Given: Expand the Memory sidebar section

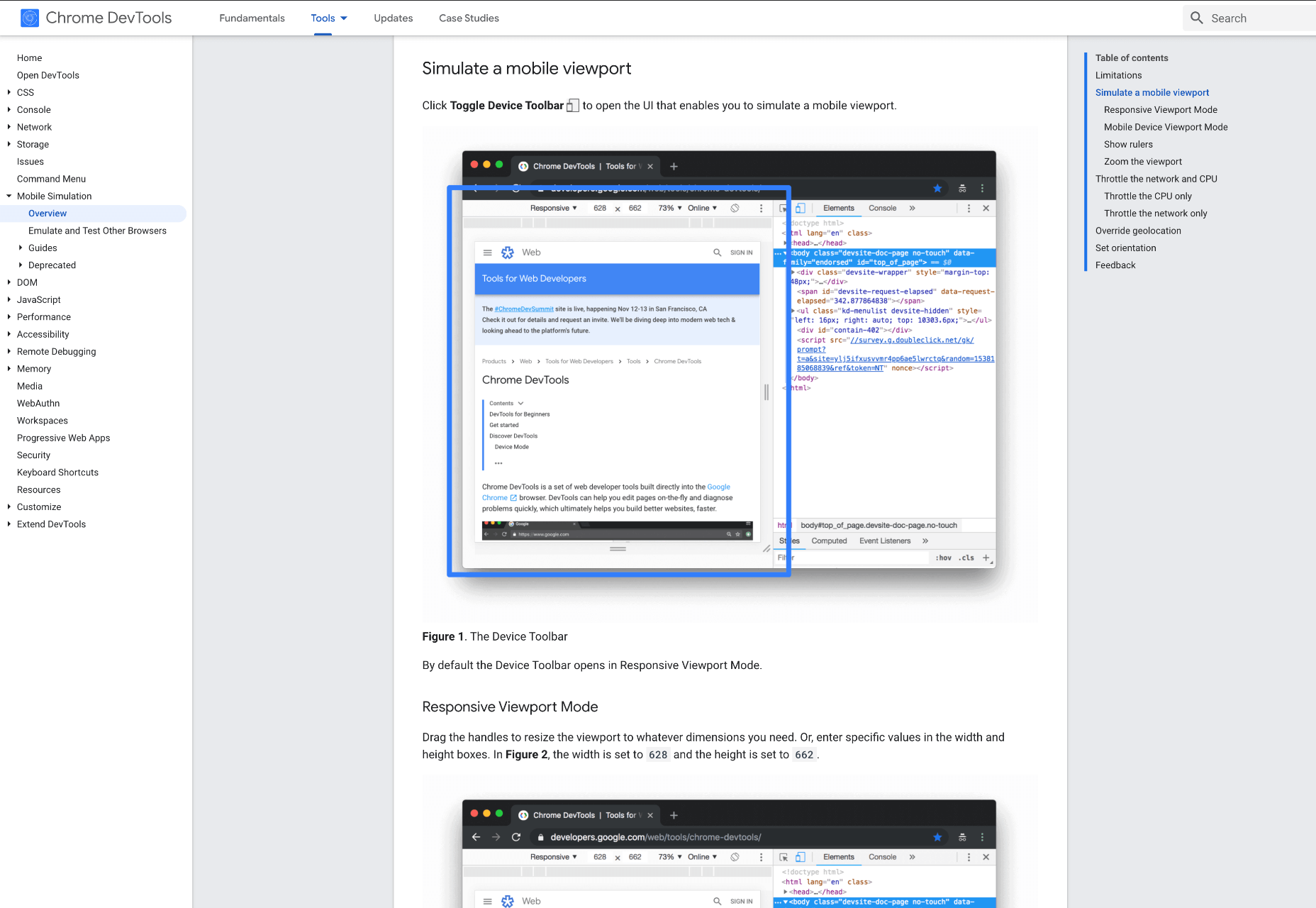Looking at the screenshot, I should coord(9,368).
